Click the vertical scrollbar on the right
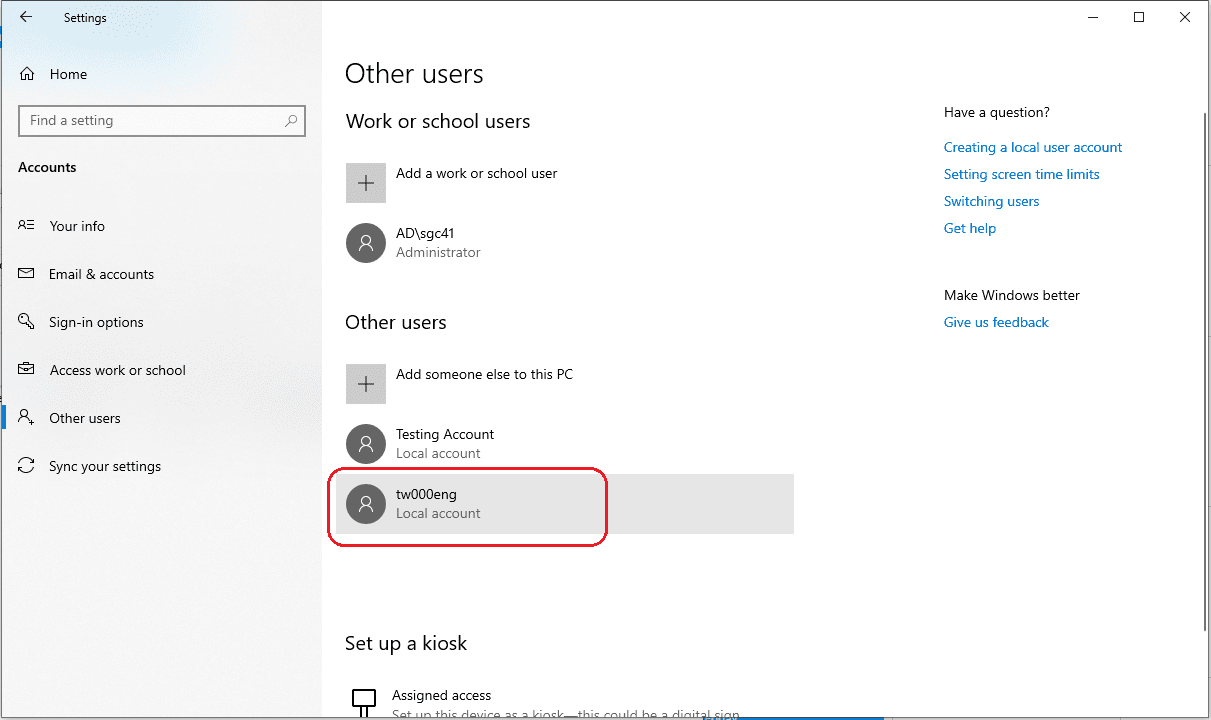The height and width of the screenshot is (720, 1211). [x=1204, y=370]
